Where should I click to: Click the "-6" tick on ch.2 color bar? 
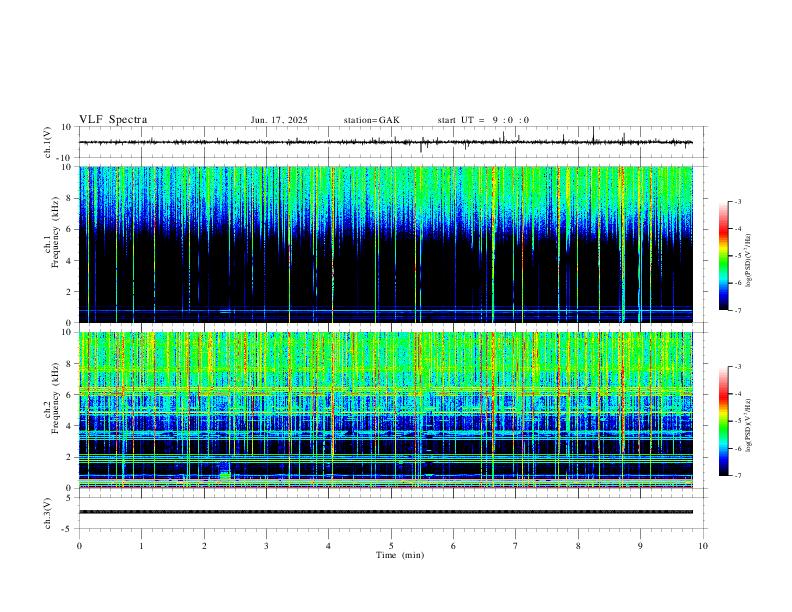click(737, 448)
